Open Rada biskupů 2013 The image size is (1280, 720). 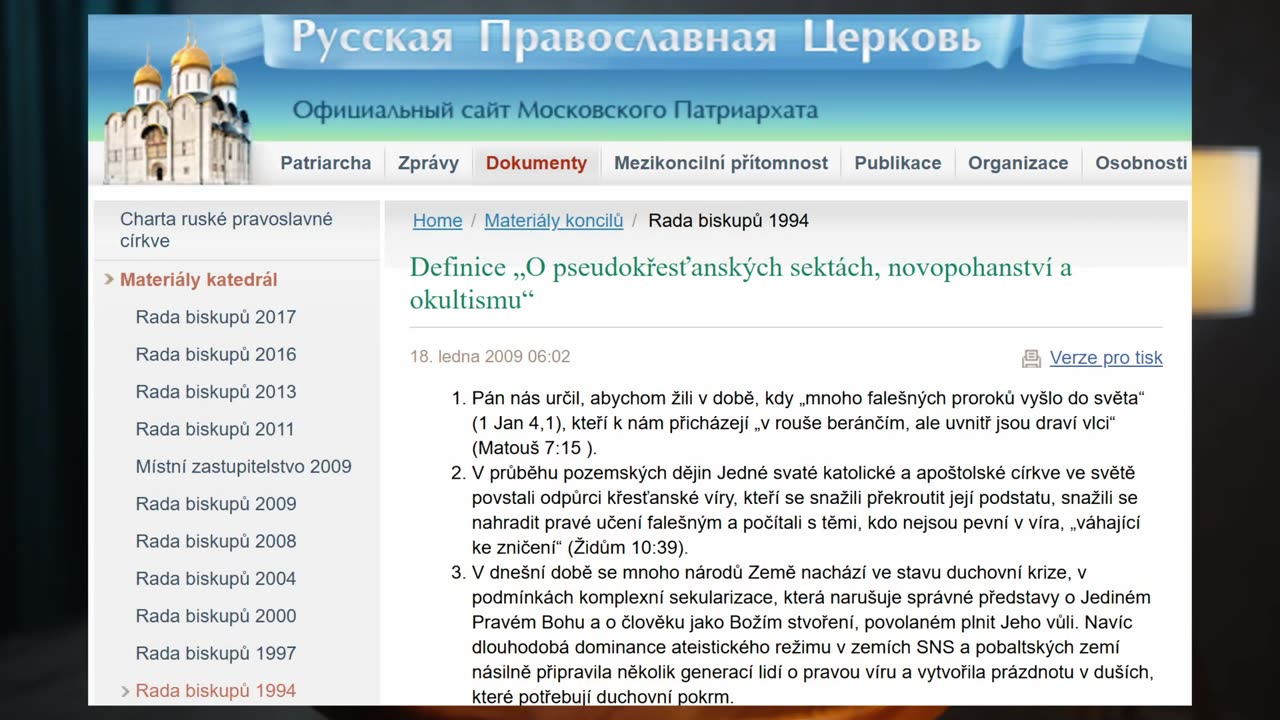coord(216,392)
